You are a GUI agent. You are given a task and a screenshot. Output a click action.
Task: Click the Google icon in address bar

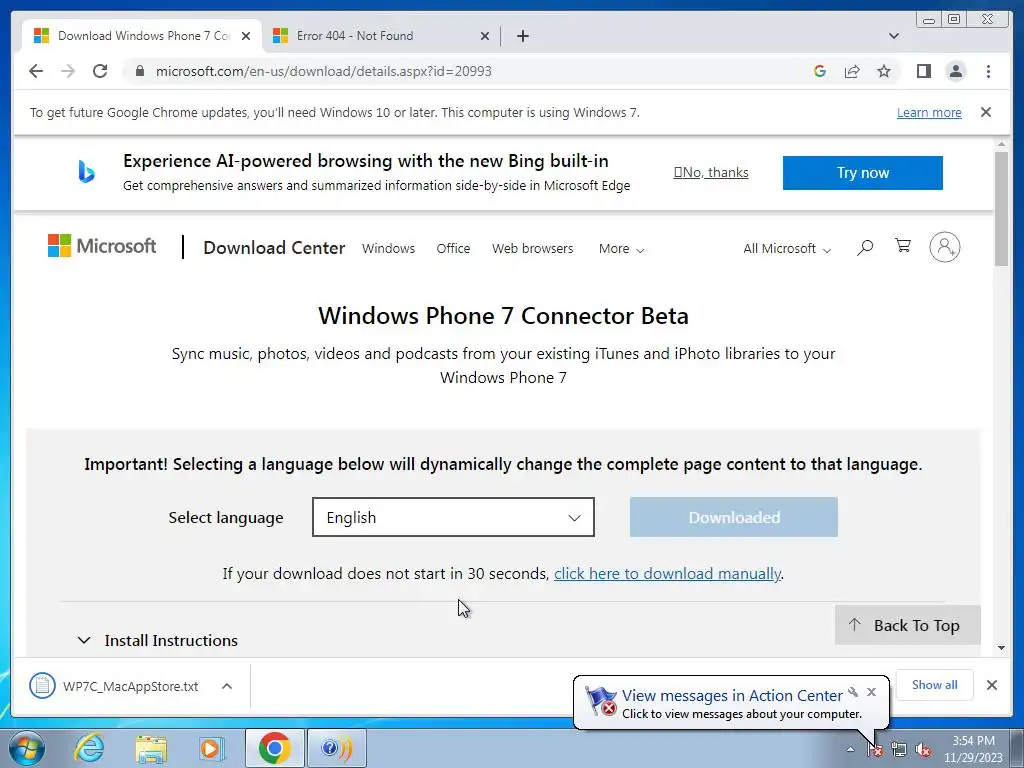pyautogui.click(x=820, y=71)
